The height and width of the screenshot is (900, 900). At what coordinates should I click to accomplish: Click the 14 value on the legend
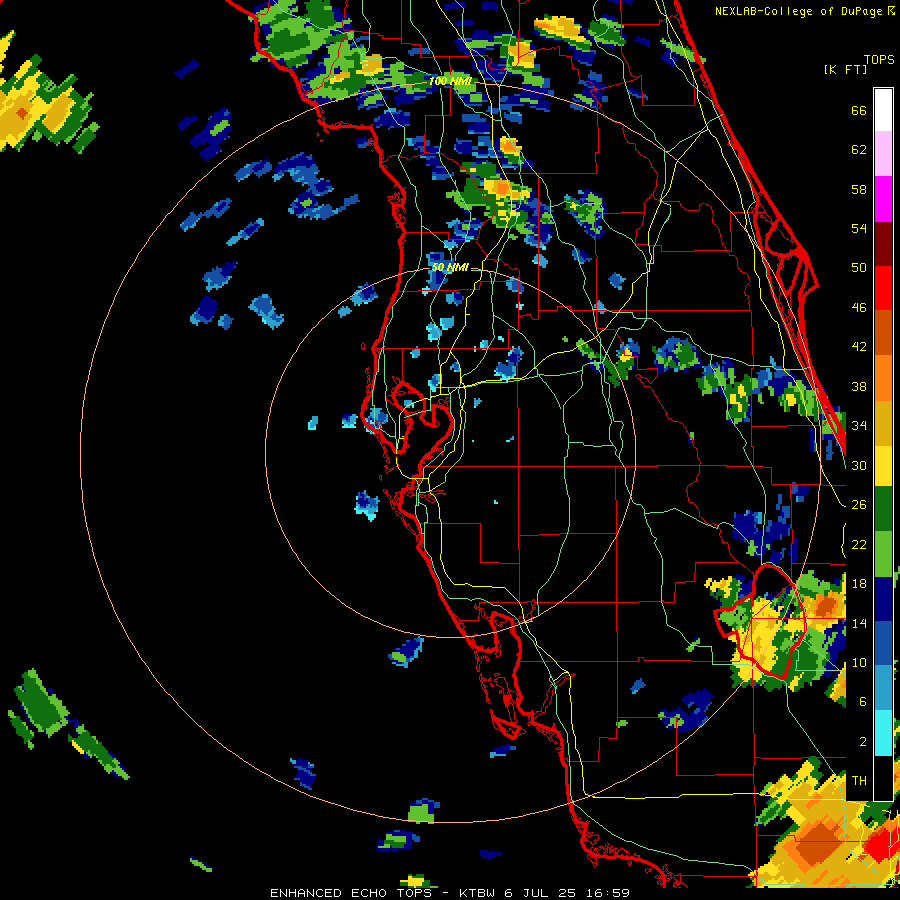pos(859,623)
